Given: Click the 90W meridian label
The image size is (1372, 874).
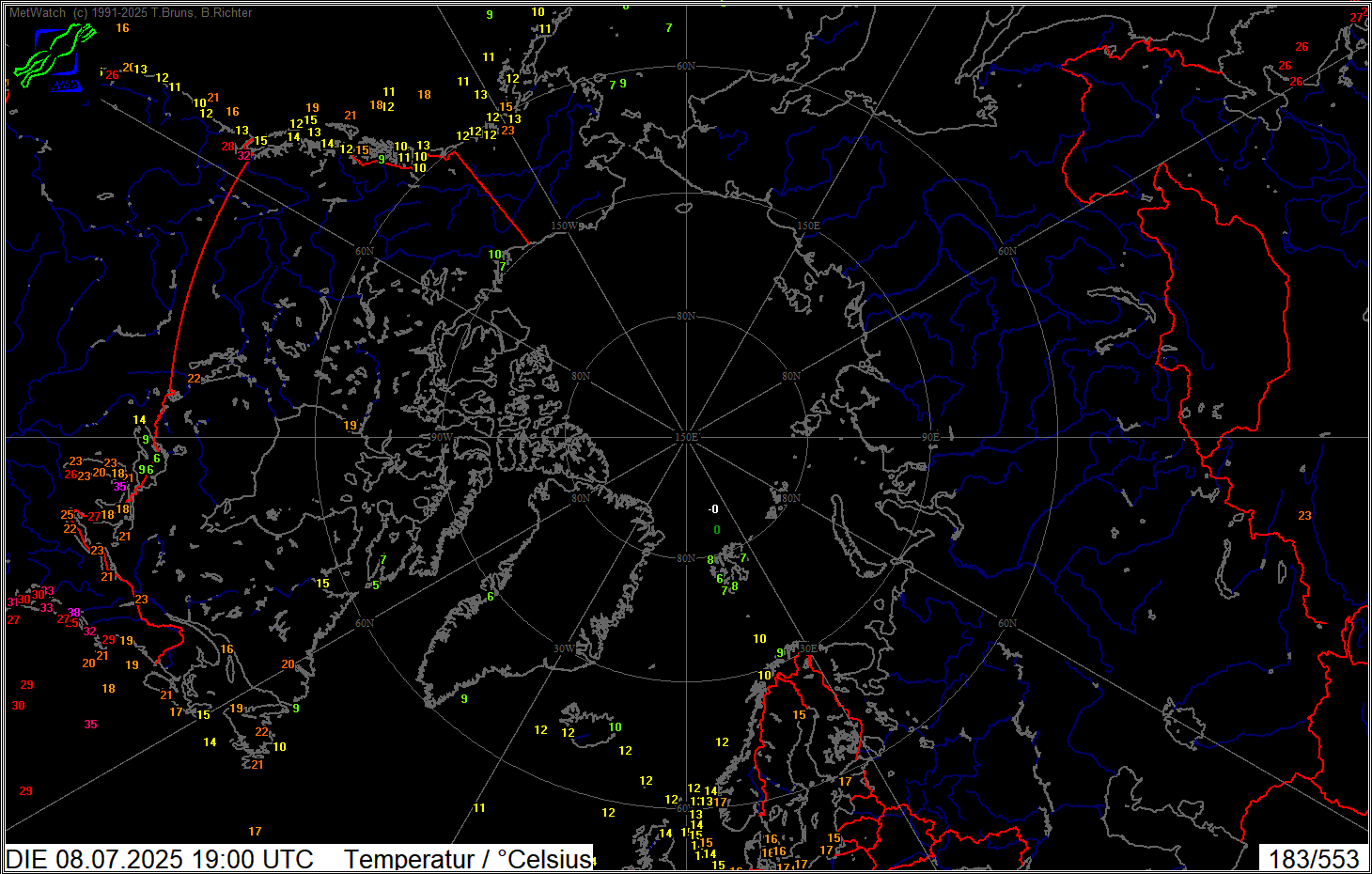Looking at the screenshot, I should pyautogui.click(x=441, y=438).
